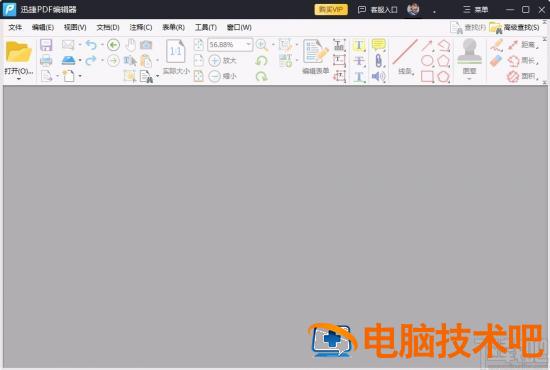This screenshot has height=370, width=550.
Task: Open the 文件 menu
Action: (x=15, y=27)
